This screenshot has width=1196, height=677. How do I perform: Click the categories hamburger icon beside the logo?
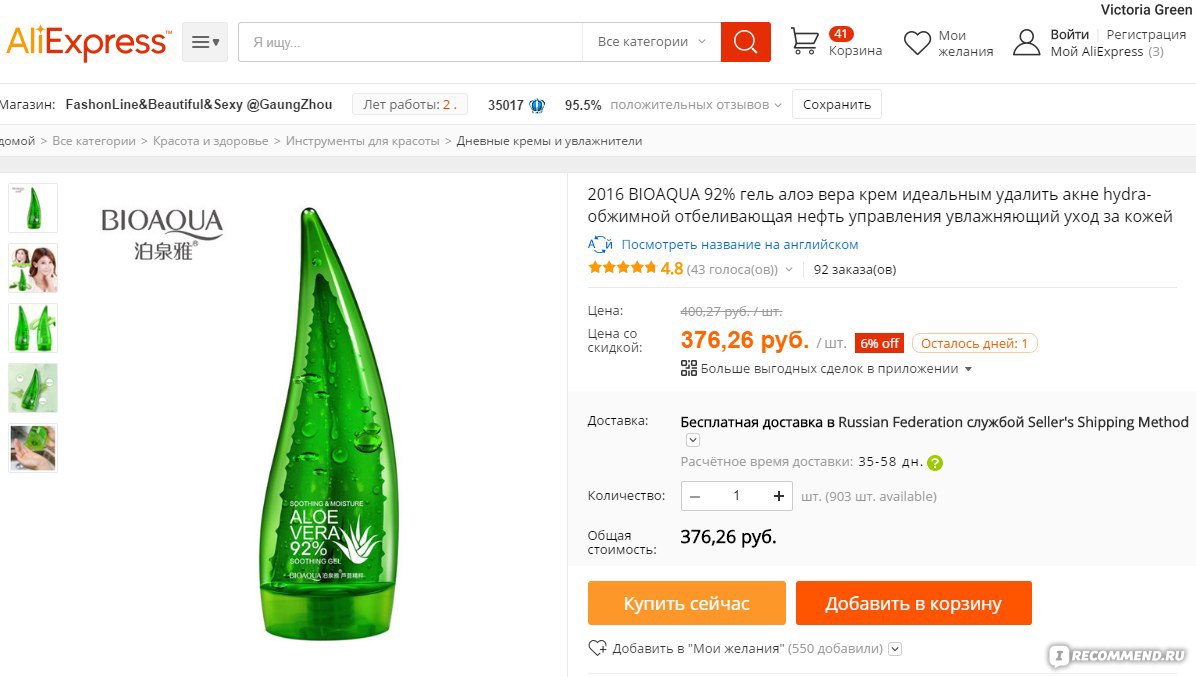(204, 42)
